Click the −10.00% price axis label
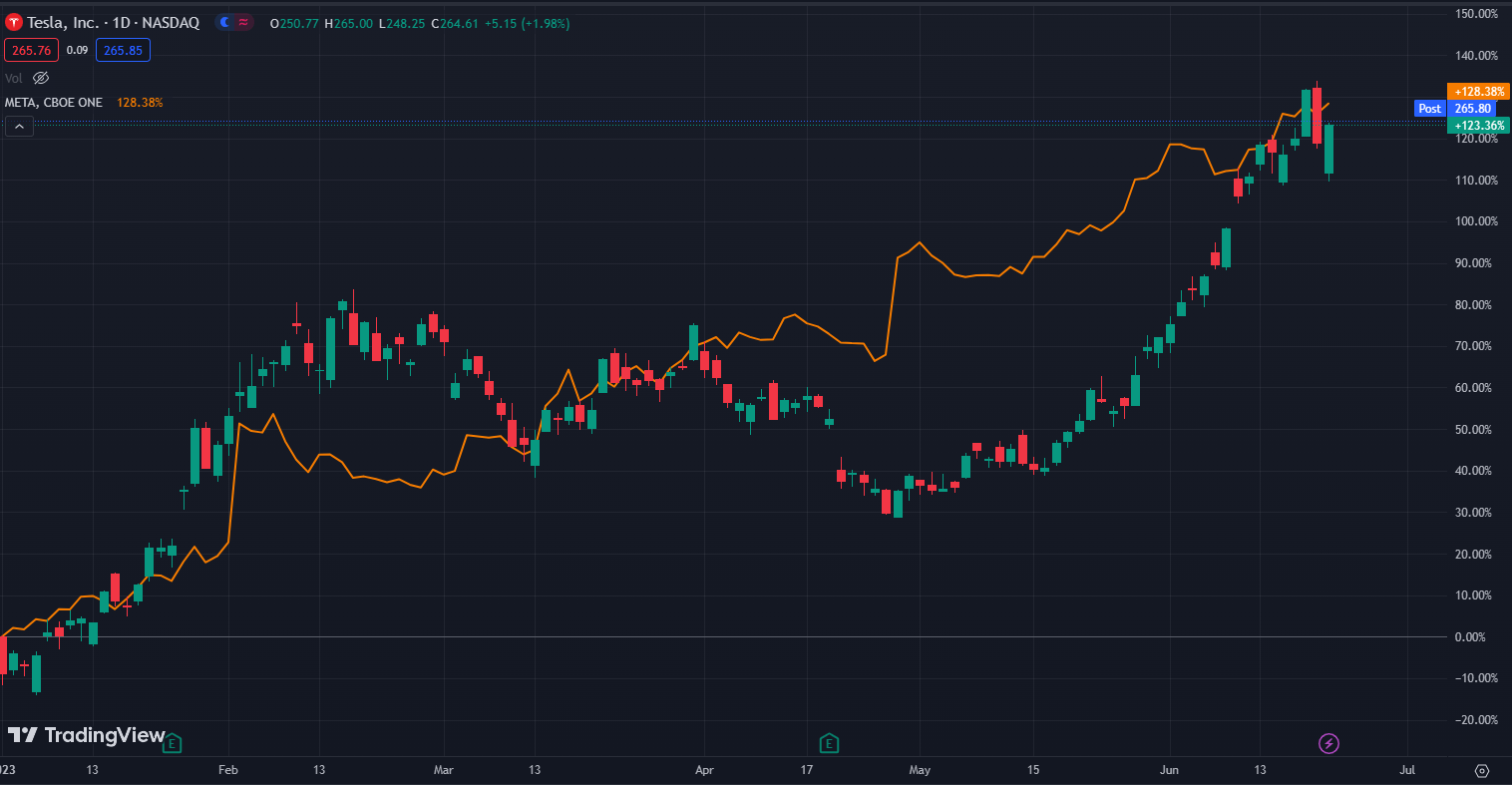1512x785 pixels. coord(1476,678)
